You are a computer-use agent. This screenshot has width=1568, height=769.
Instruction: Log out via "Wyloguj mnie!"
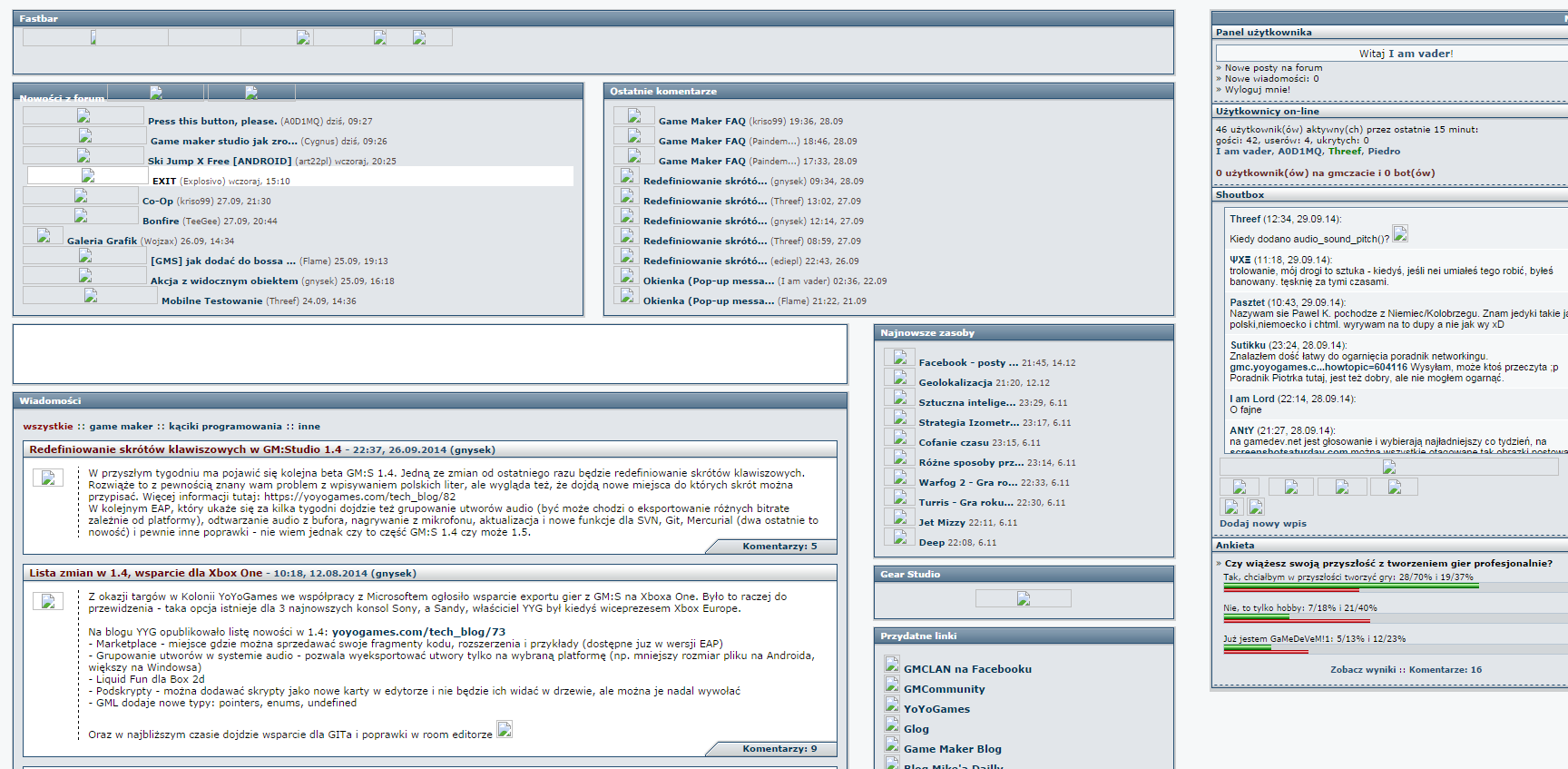[1257, 90]
